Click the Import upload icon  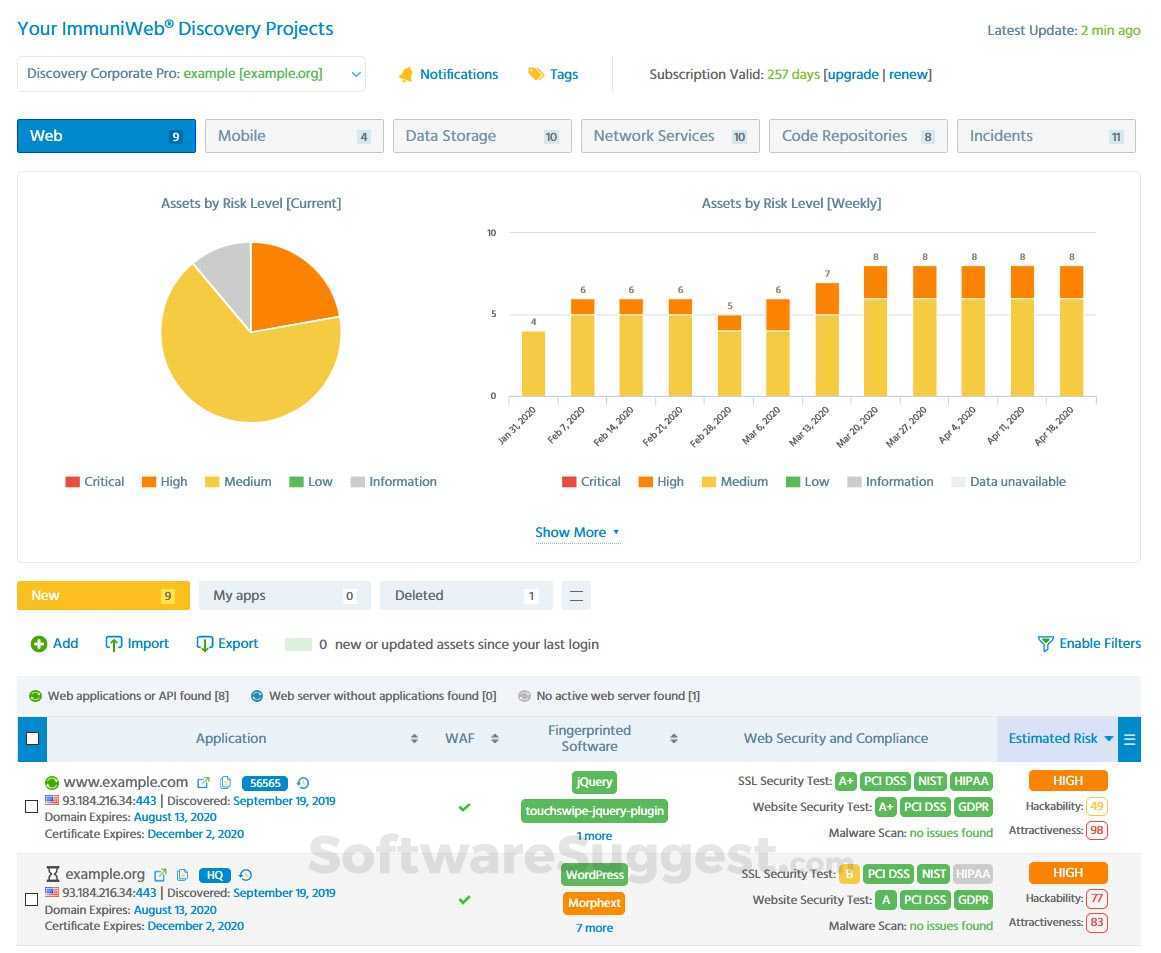click(x=113, y=643)
